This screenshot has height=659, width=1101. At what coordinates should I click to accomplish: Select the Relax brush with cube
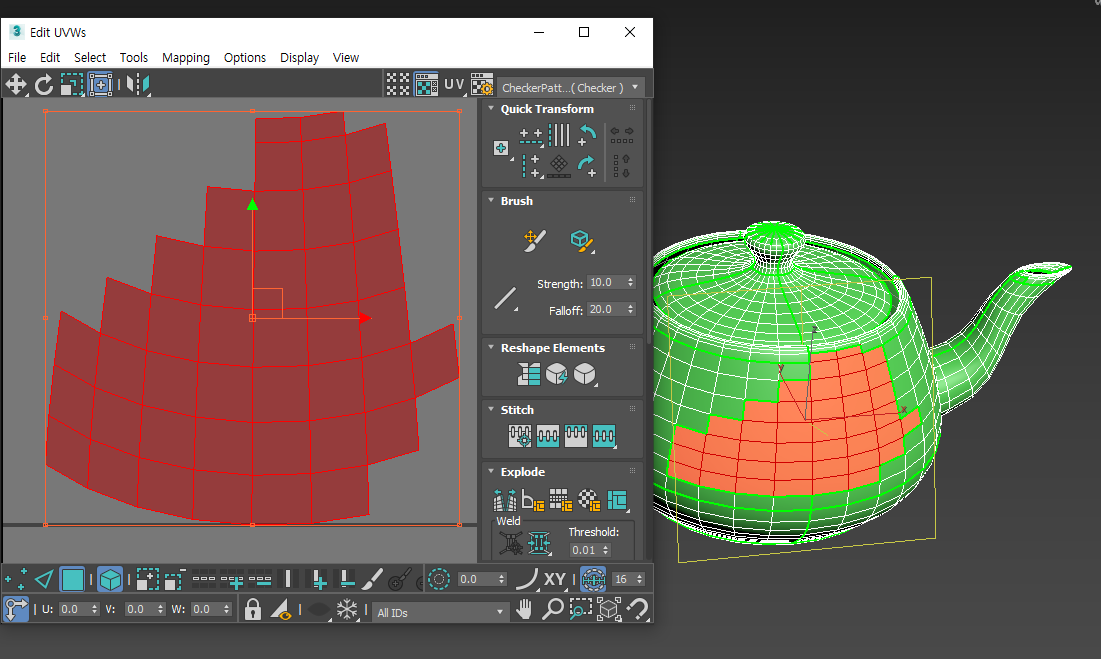click(582, 241)
